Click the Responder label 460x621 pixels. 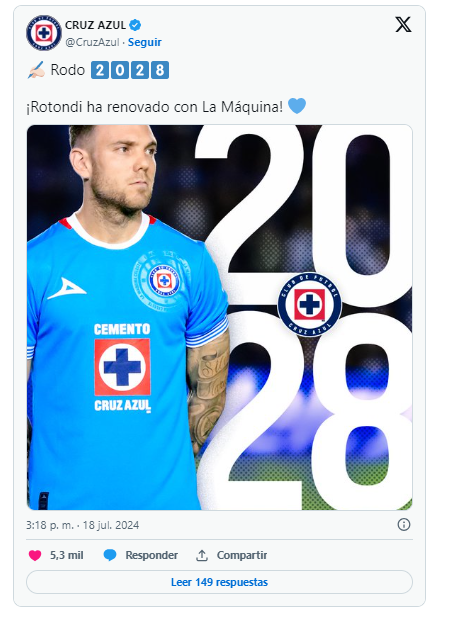click(151, 555)
